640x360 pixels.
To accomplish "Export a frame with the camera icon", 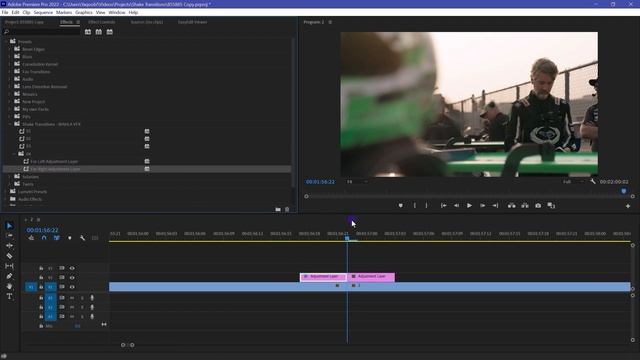I will [x=538, y=206].
